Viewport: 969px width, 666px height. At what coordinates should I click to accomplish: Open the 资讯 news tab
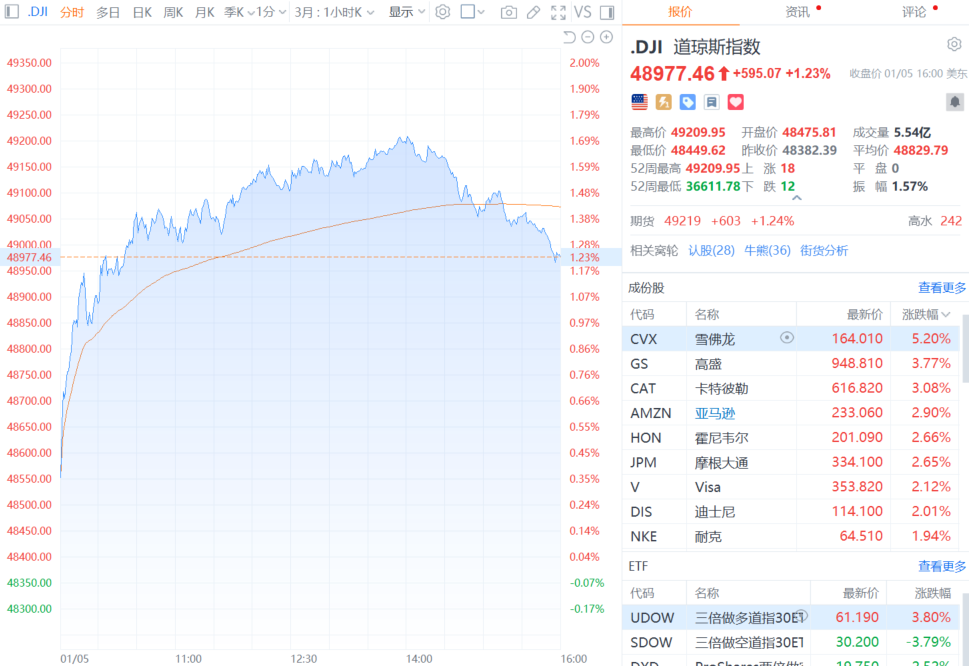tap(797, 12)
